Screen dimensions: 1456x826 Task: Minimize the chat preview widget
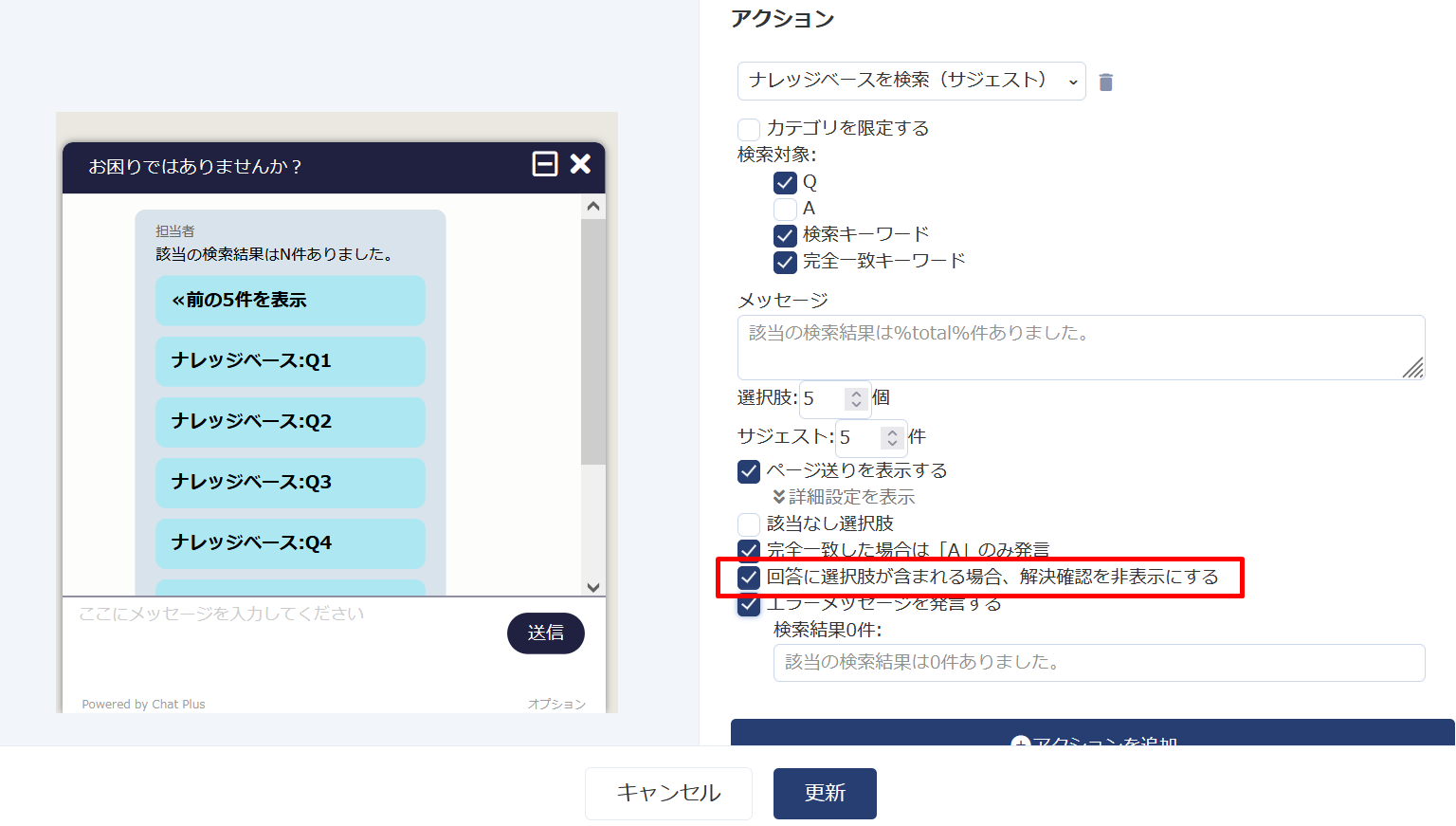point(545,164)
